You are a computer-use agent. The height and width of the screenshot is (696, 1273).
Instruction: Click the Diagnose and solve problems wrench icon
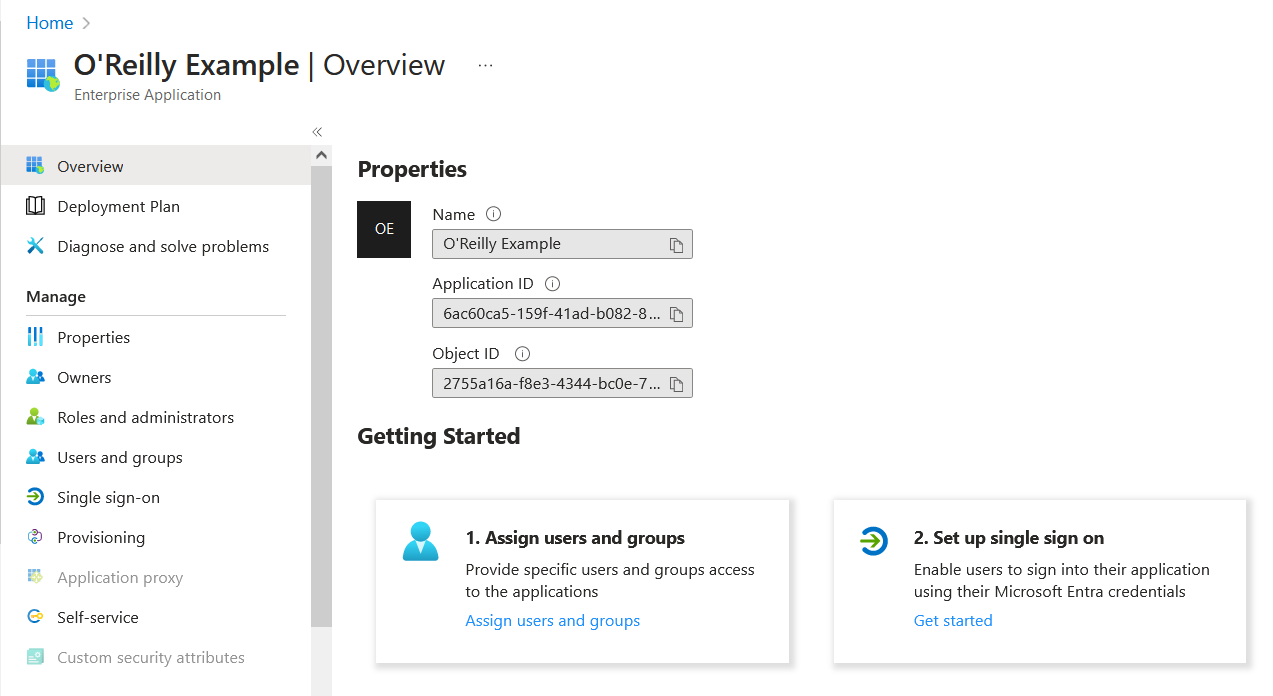35,246
